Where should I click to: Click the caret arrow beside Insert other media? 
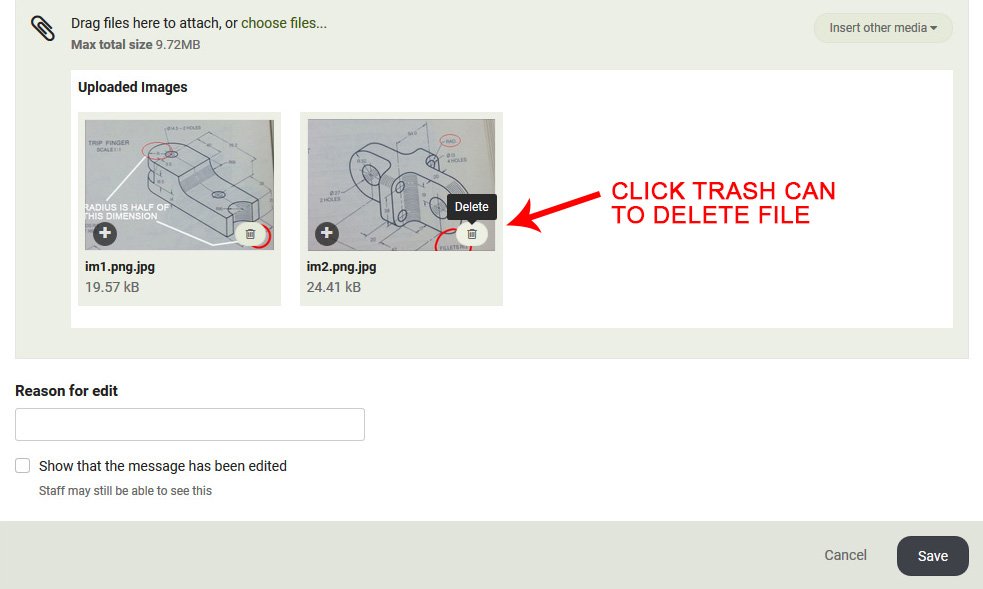click(933, 28)
